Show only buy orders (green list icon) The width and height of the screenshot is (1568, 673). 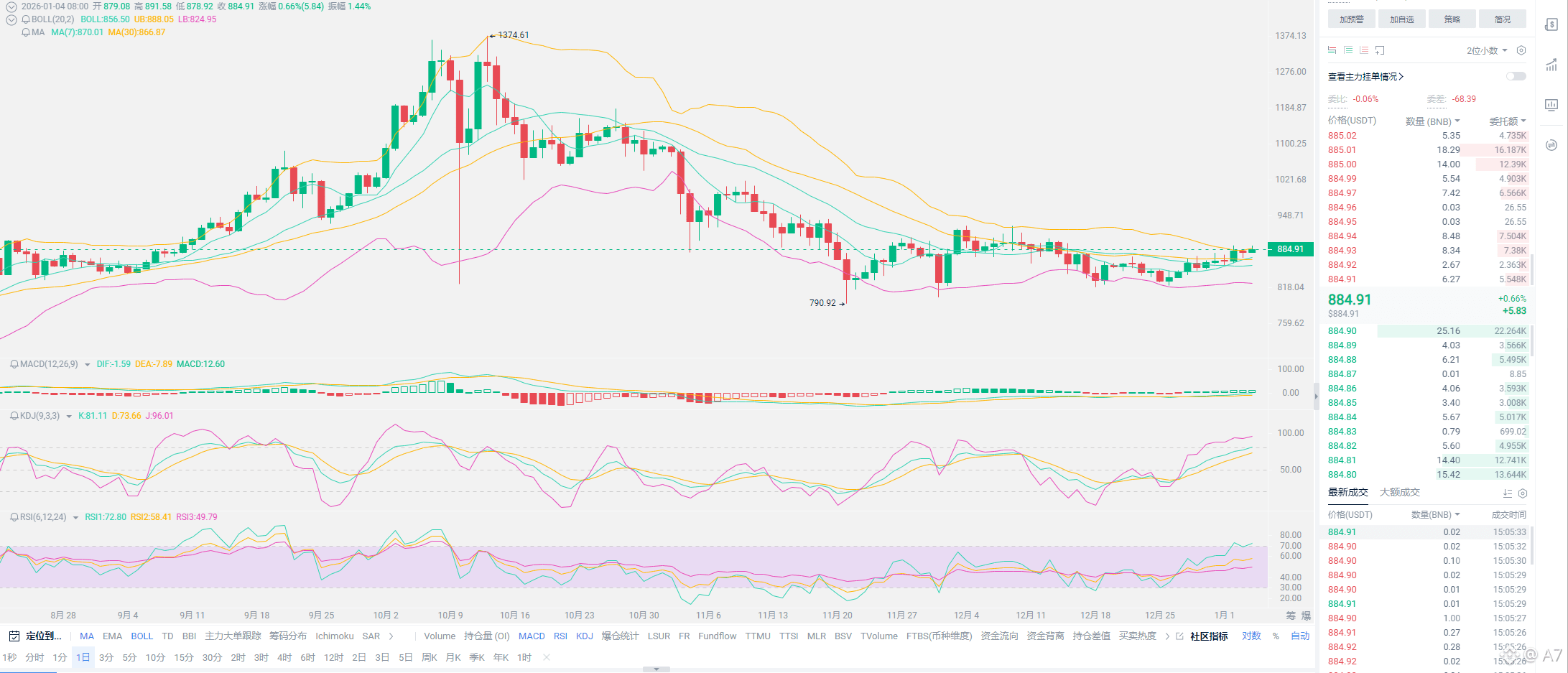(1348, 50)
